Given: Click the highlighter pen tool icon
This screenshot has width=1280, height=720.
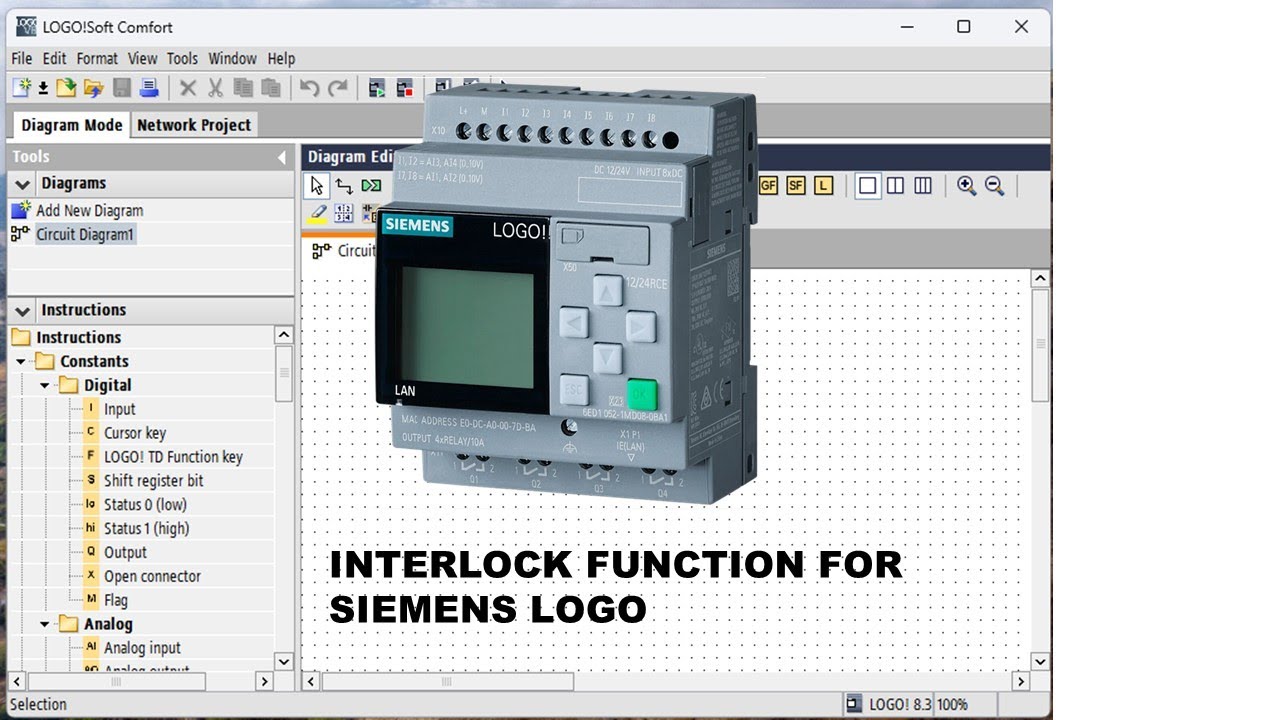Looking at the screenshot, I should click(318, 213).
